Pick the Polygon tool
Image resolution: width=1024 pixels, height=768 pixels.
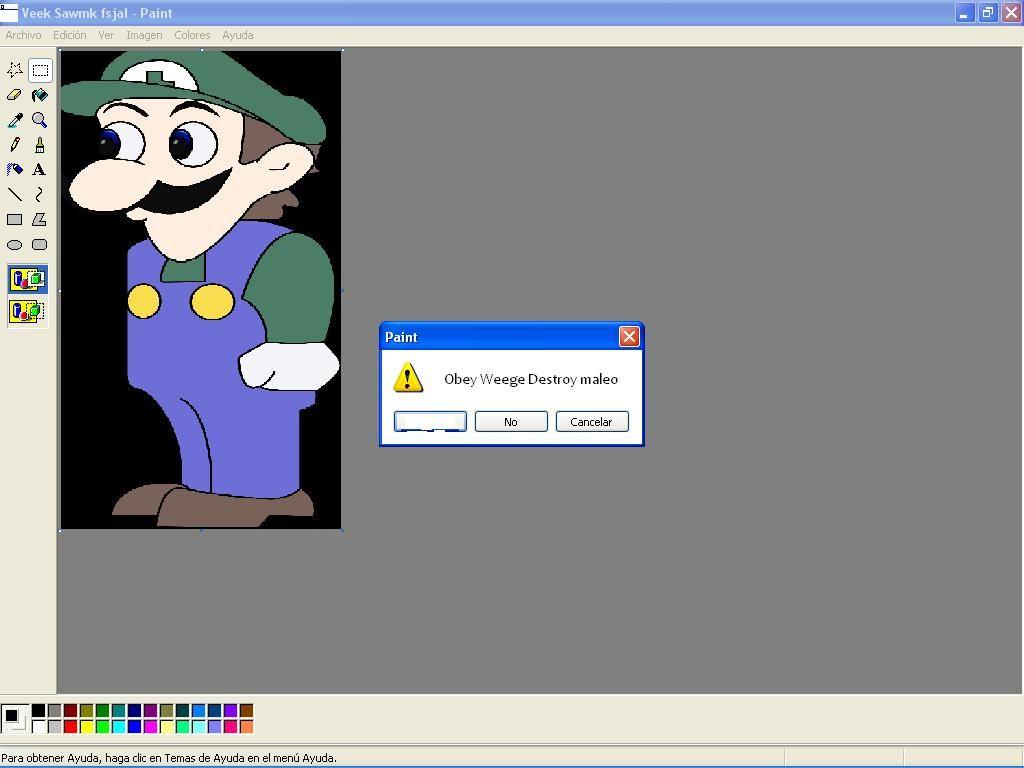click(x=40, y=219)
